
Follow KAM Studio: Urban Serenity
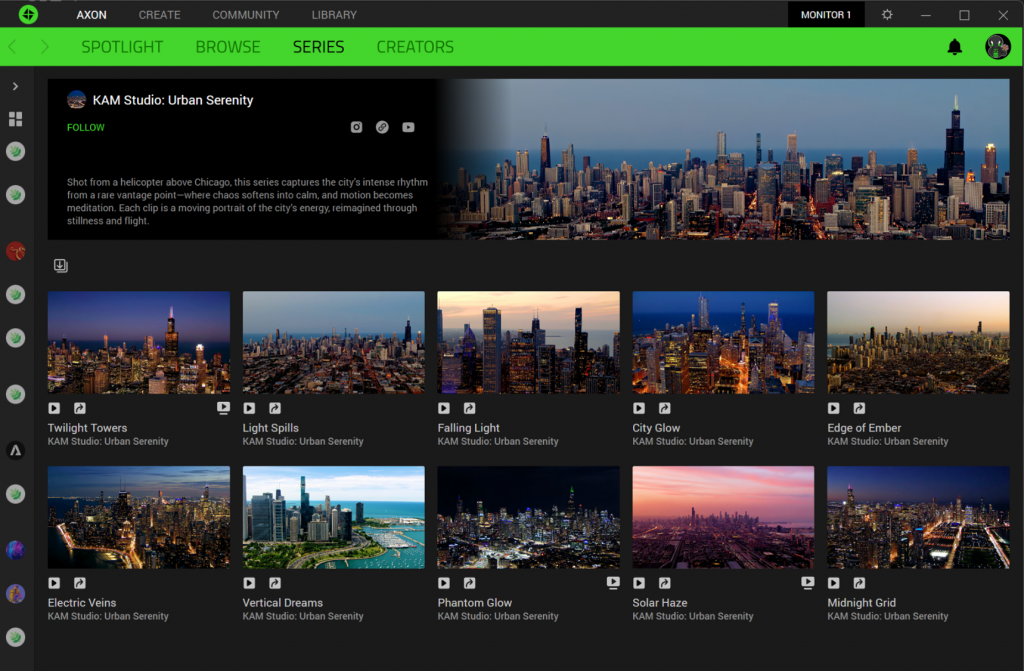point(86,127)
